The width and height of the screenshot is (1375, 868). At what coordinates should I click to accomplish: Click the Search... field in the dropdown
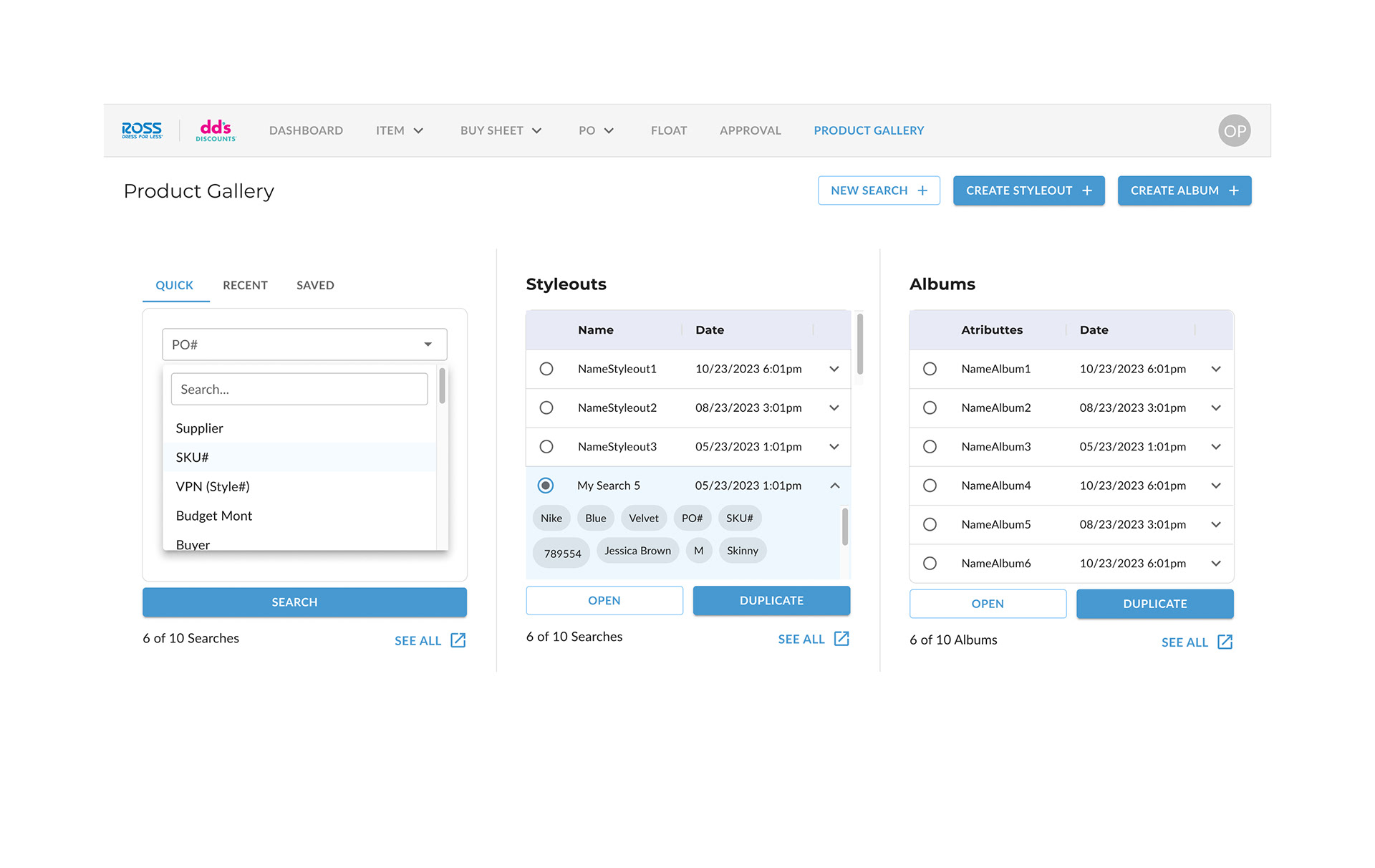point(299,389)
